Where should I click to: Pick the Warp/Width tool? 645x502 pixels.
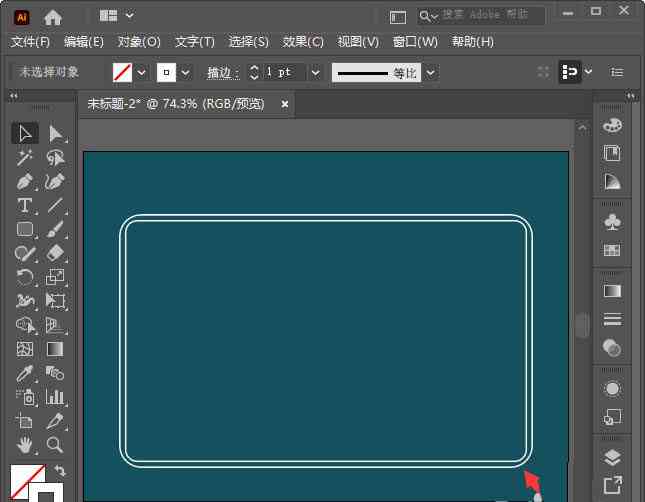point(25,301)
